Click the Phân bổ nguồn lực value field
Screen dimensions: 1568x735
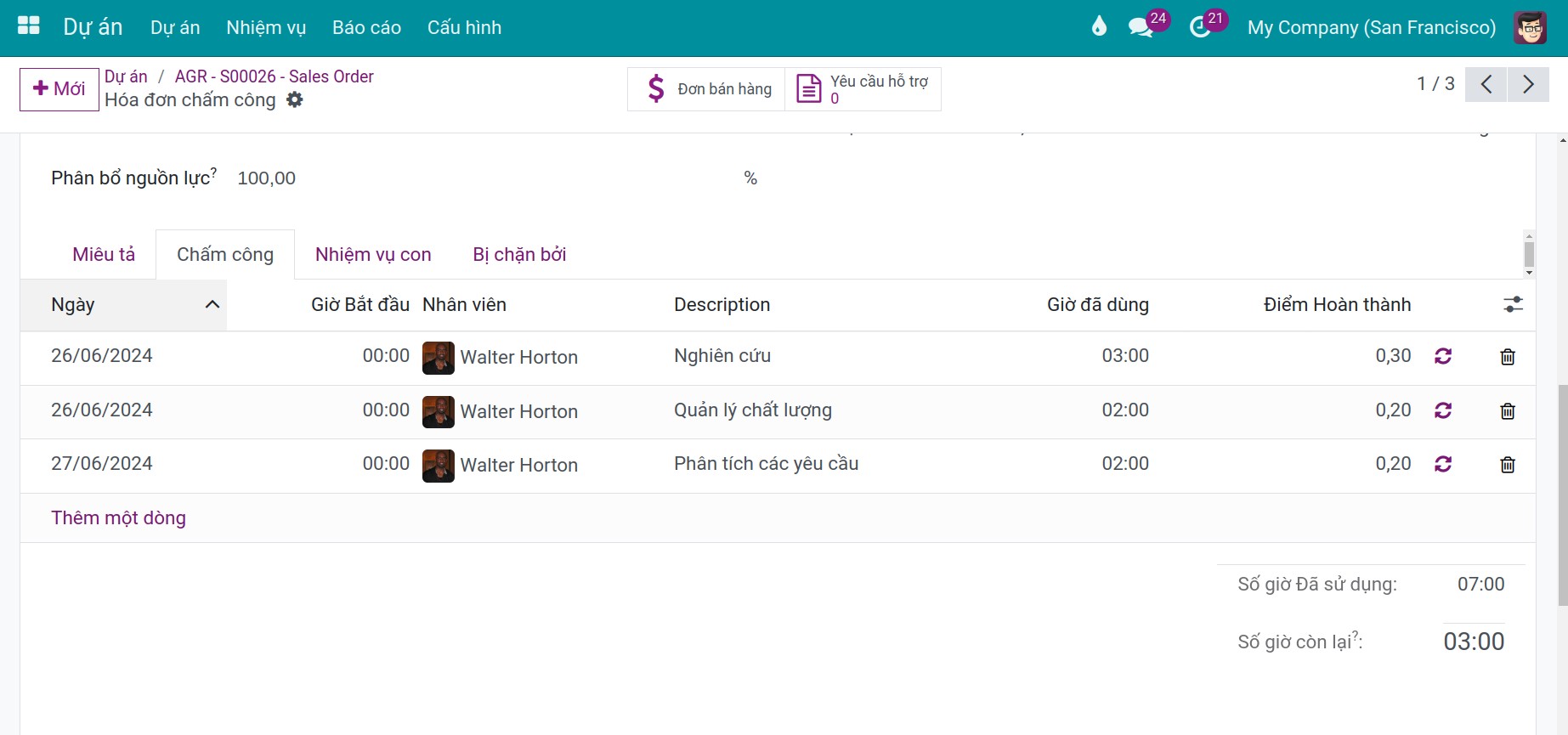click(x=484, y=178)
